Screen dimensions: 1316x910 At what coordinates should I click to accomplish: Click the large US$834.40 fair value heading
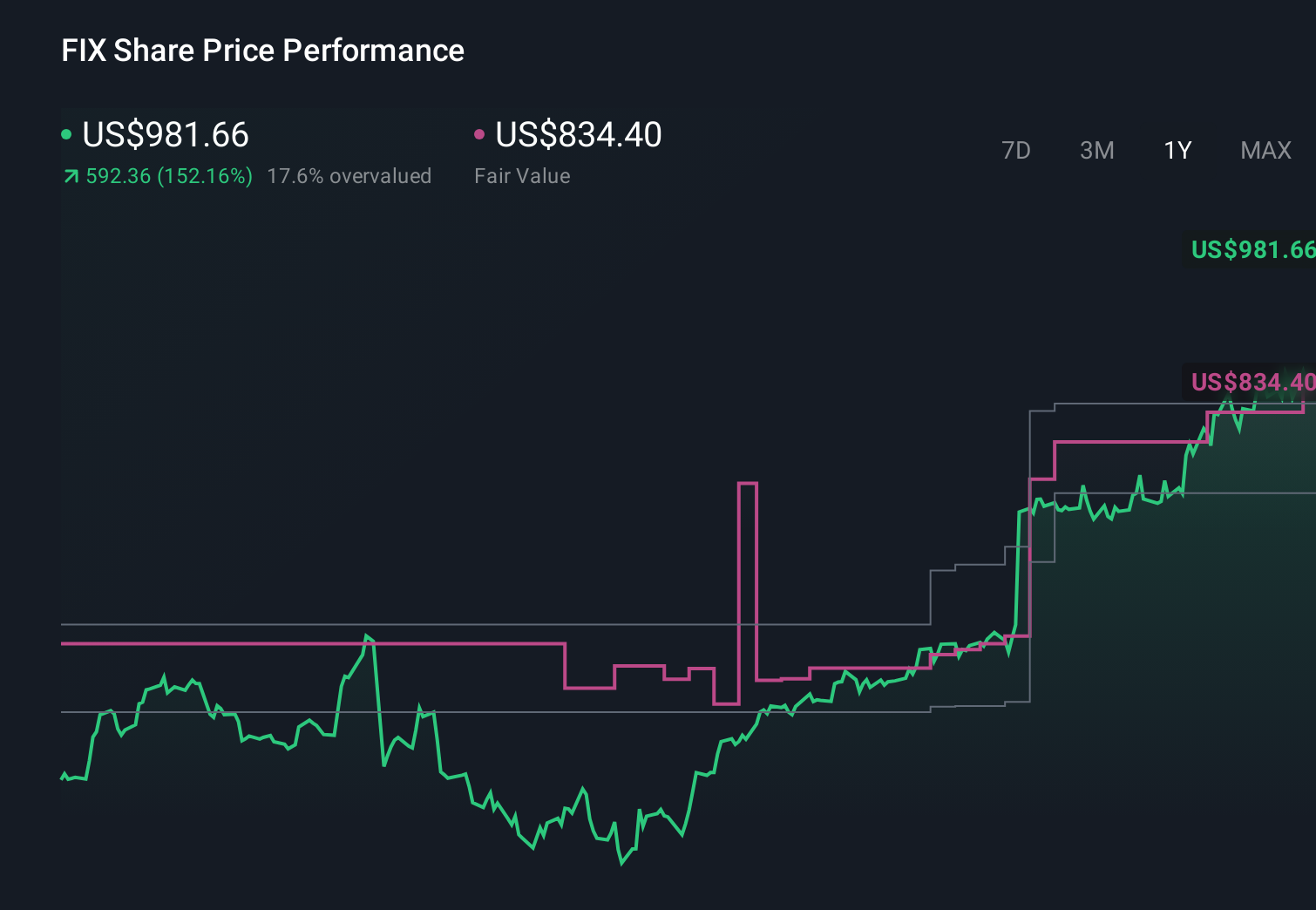point(579,135)
